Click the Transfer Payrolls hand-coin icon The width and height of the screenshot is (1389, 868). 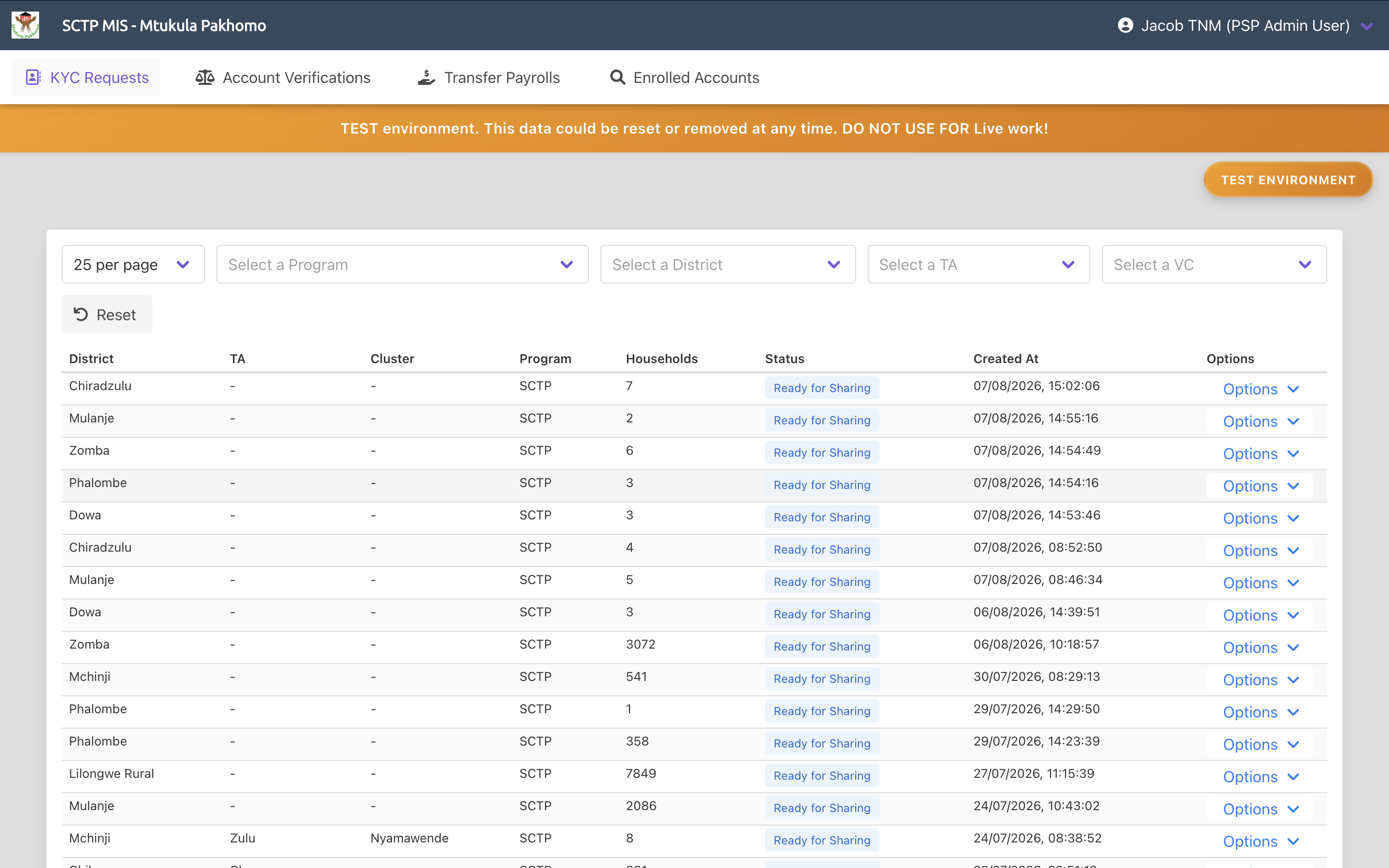(x=426, y=78)
